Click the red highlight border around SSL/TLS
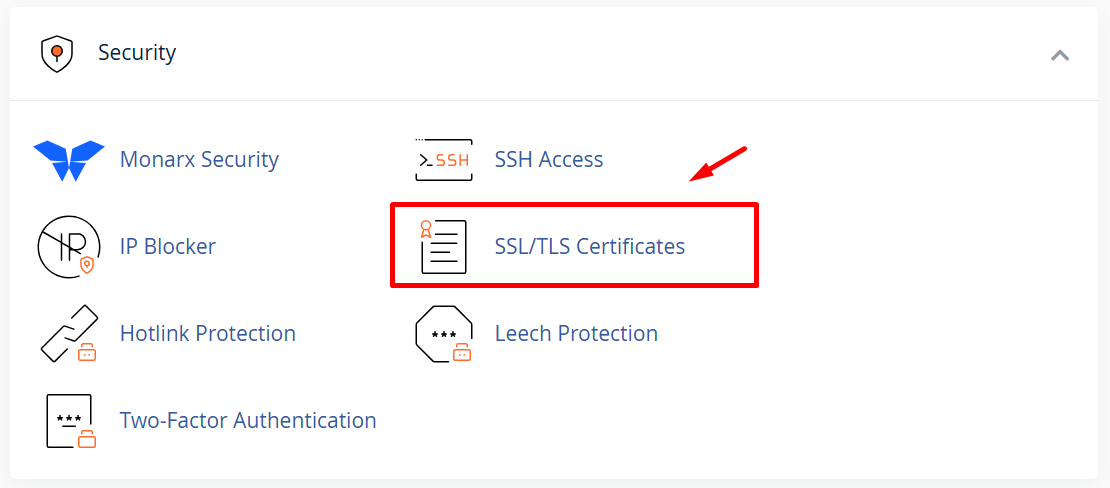 click(x=575, y=205)
